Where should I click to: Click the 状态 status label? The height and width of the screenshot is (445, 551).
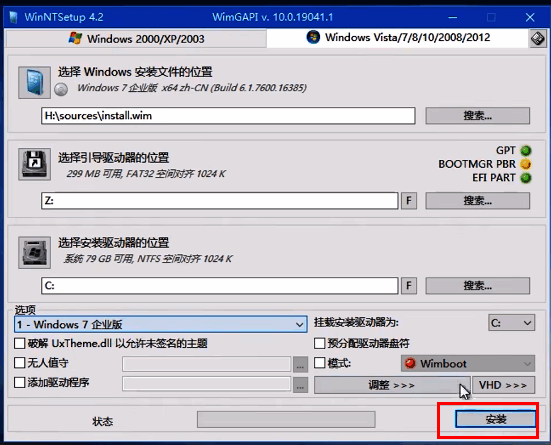click(x=103, y=421)
